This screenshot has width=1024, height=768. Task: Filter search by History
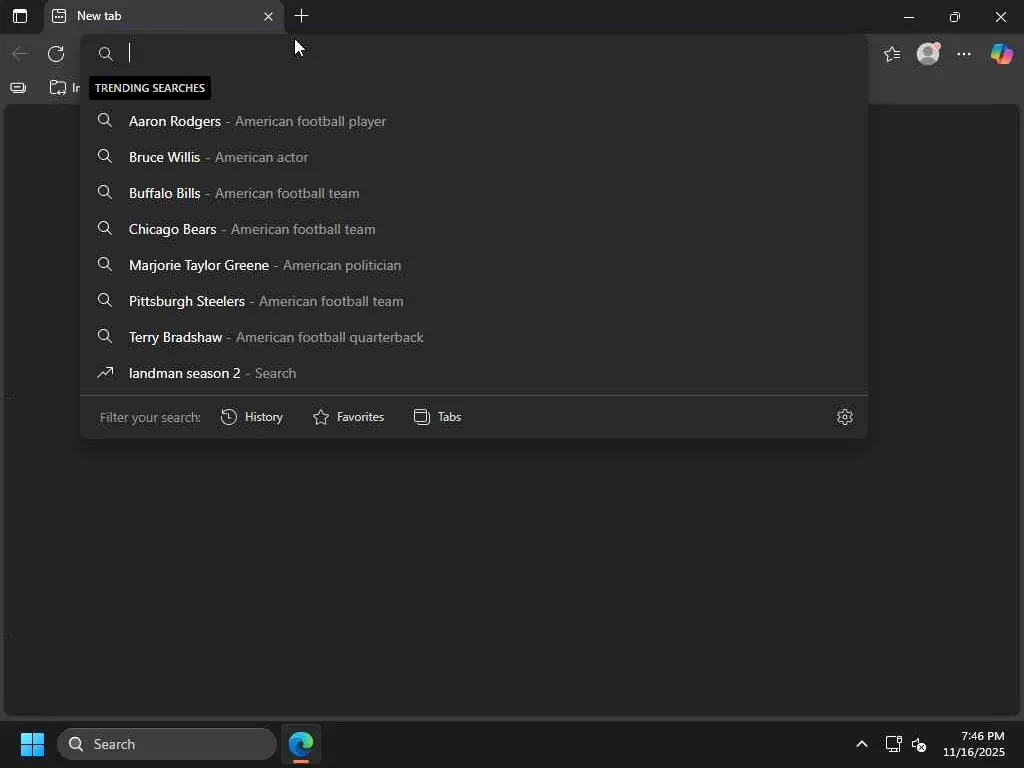[252, 417]
